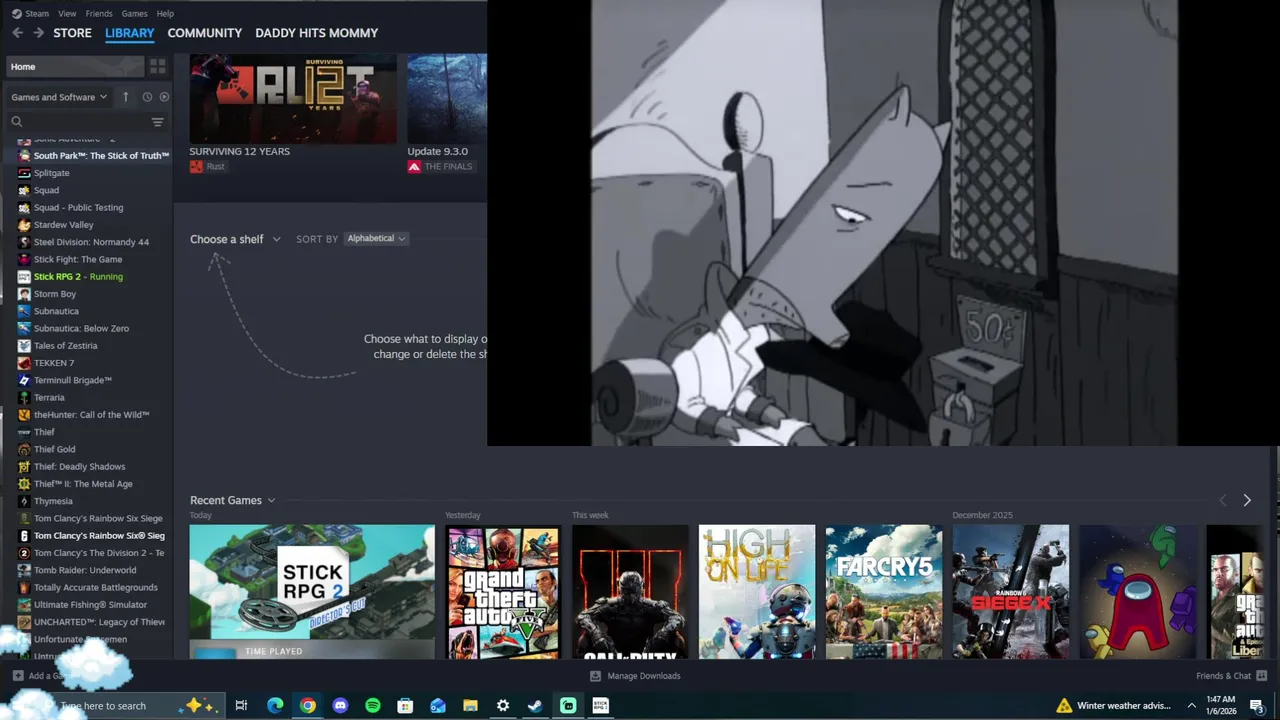Click THE FINALS icon under Update 9.3.0
1280x720 pixels.
point(414,167)
